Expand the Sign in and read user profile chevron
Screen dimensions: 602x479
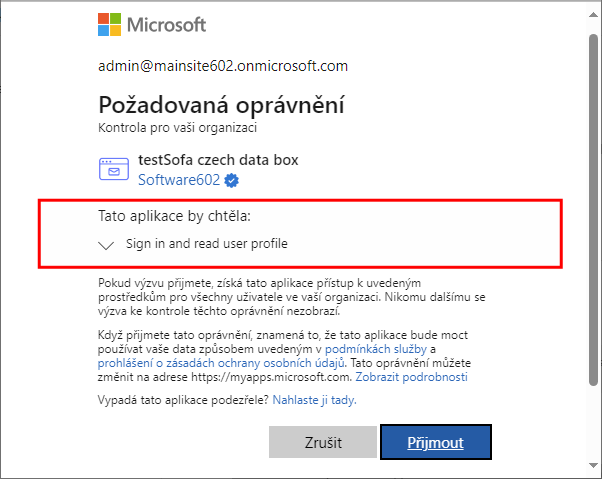point(106,245)
